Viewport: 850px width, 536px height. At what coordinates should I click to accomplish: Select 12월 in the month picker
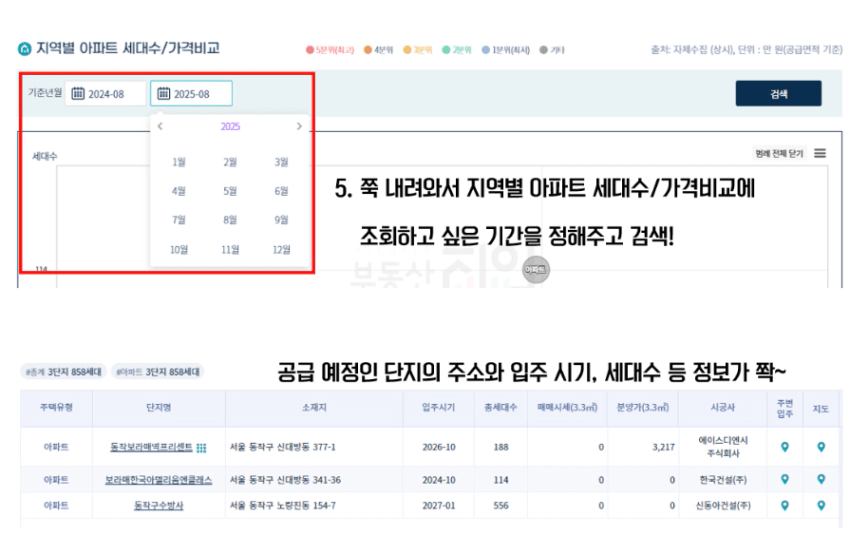click(x=281, y=250)
